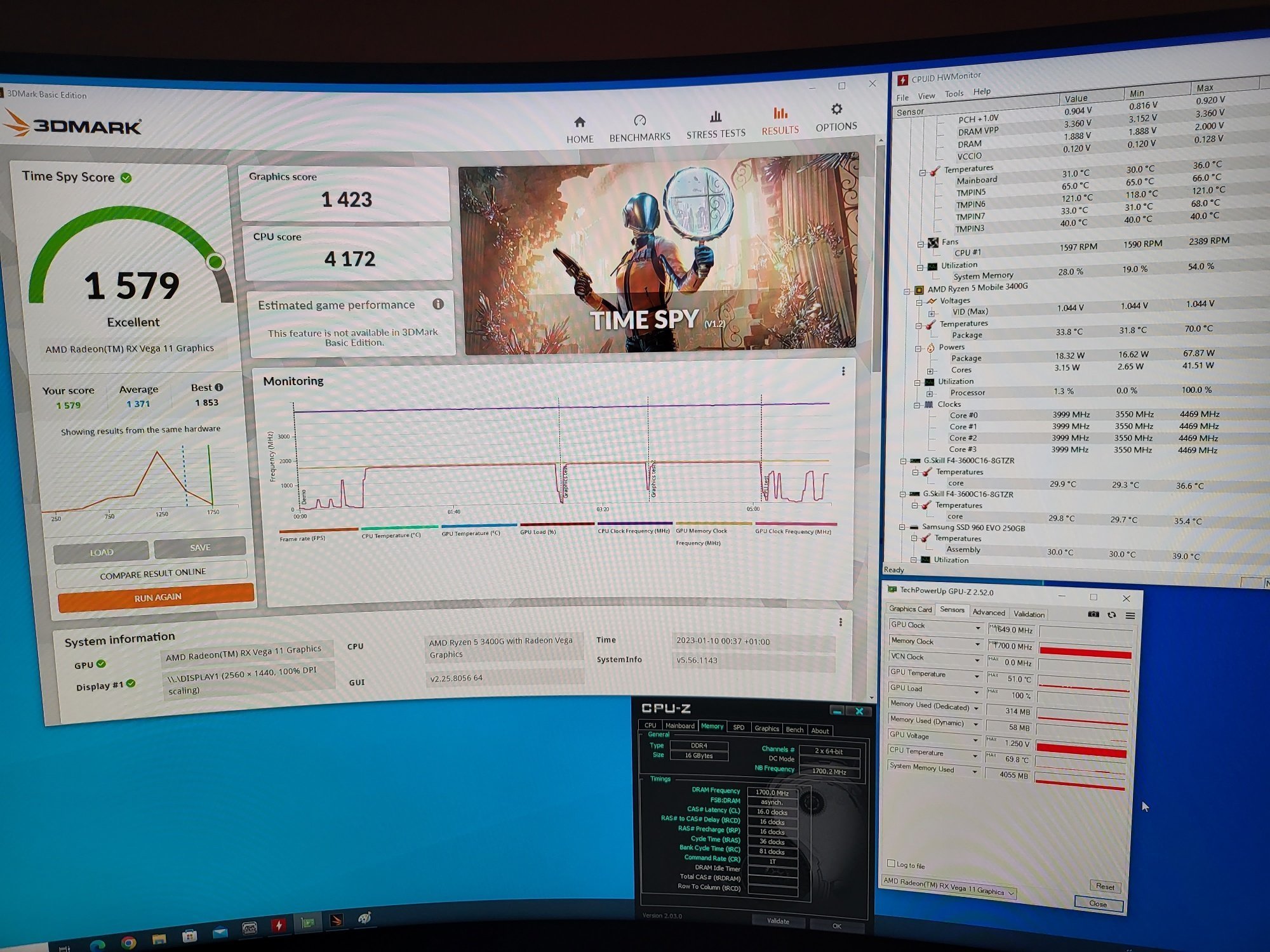This screenshot has width=1270, height=952.
Task: Open Chrome from the Windows taskbar
Action: click(128, 942)
